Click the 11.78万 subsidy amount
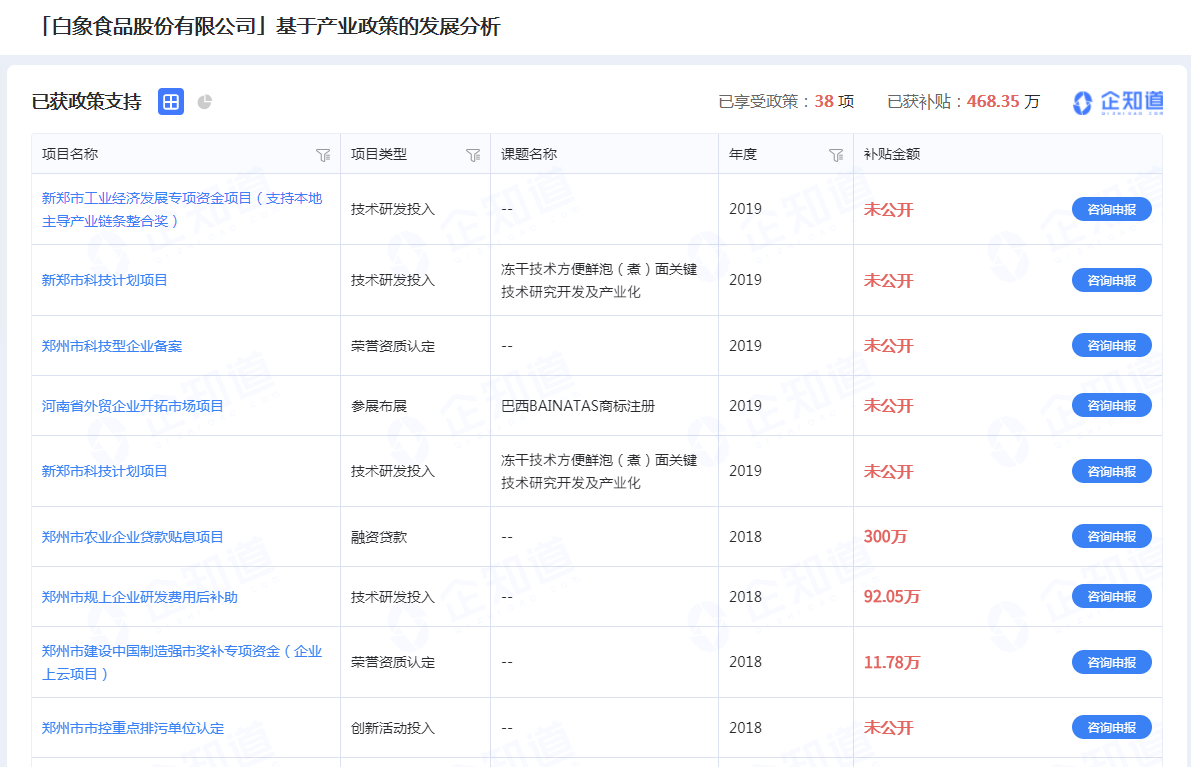Screen dimensions: 1191x767 tap(892, 662)
